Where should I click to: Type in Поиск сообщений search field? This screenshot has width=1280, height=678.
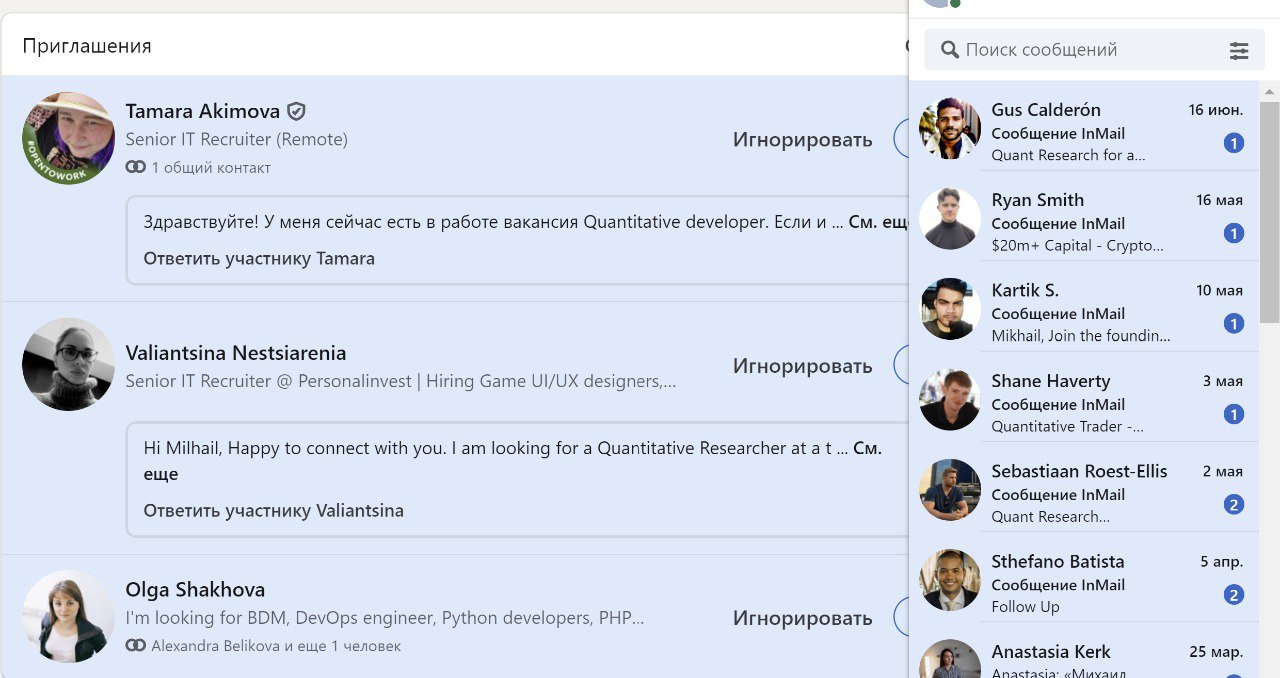[1090, 50]
